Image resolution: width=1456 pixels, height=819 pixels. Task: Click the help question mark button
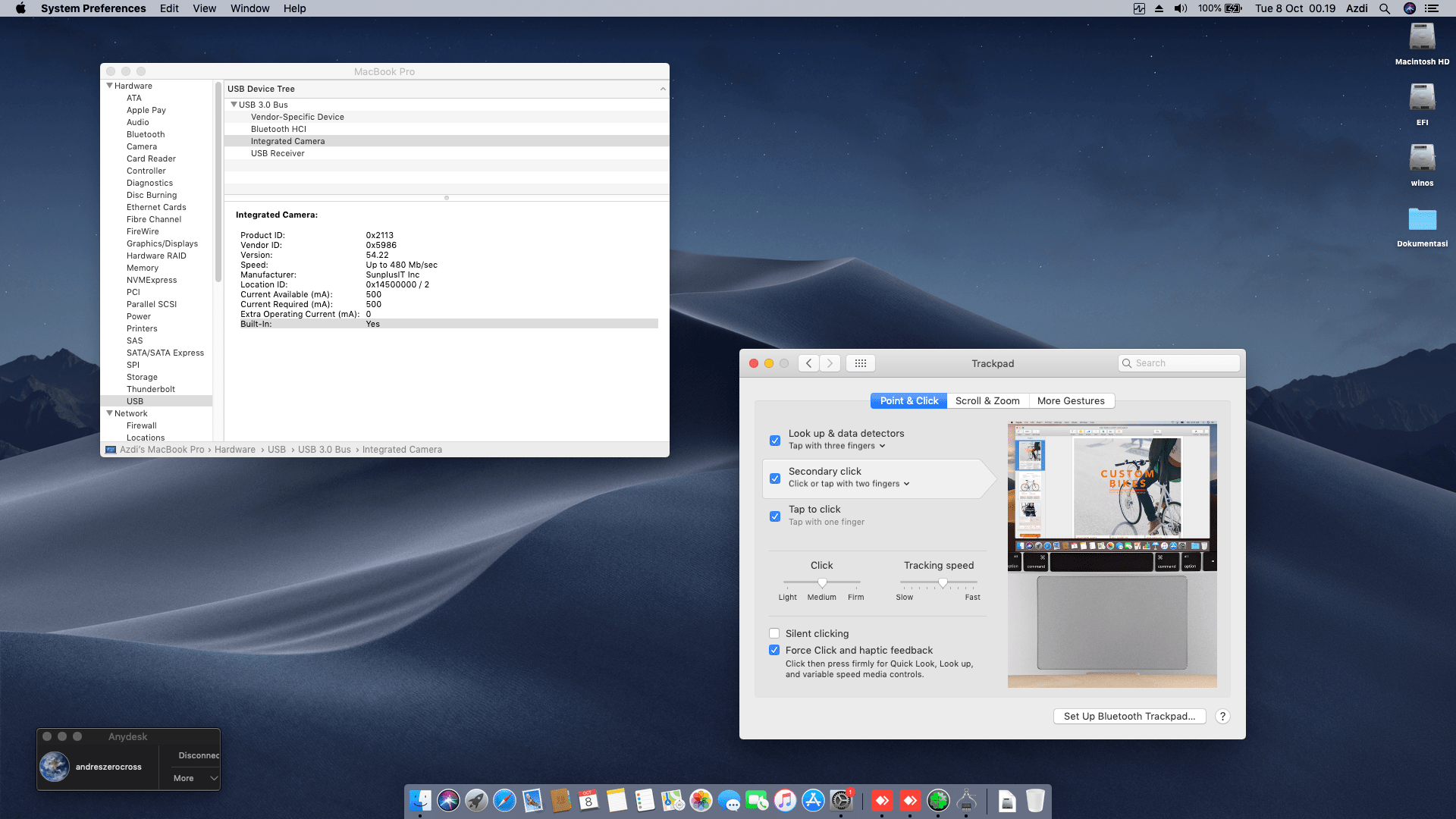[x=1222, y=716]
